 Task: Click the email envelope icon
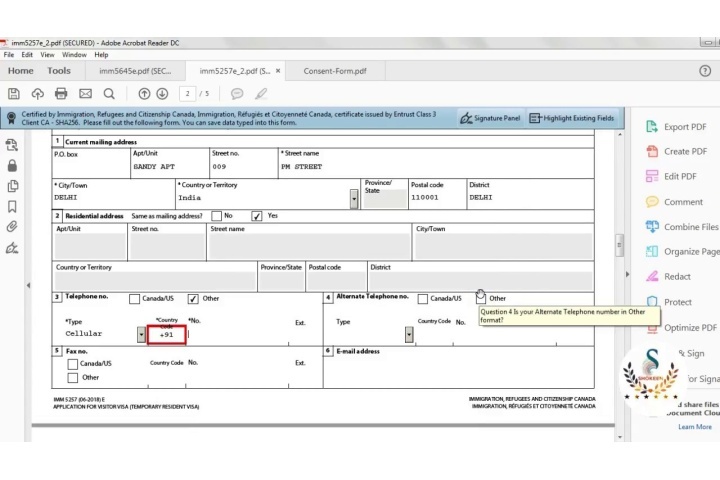(85, 94)
